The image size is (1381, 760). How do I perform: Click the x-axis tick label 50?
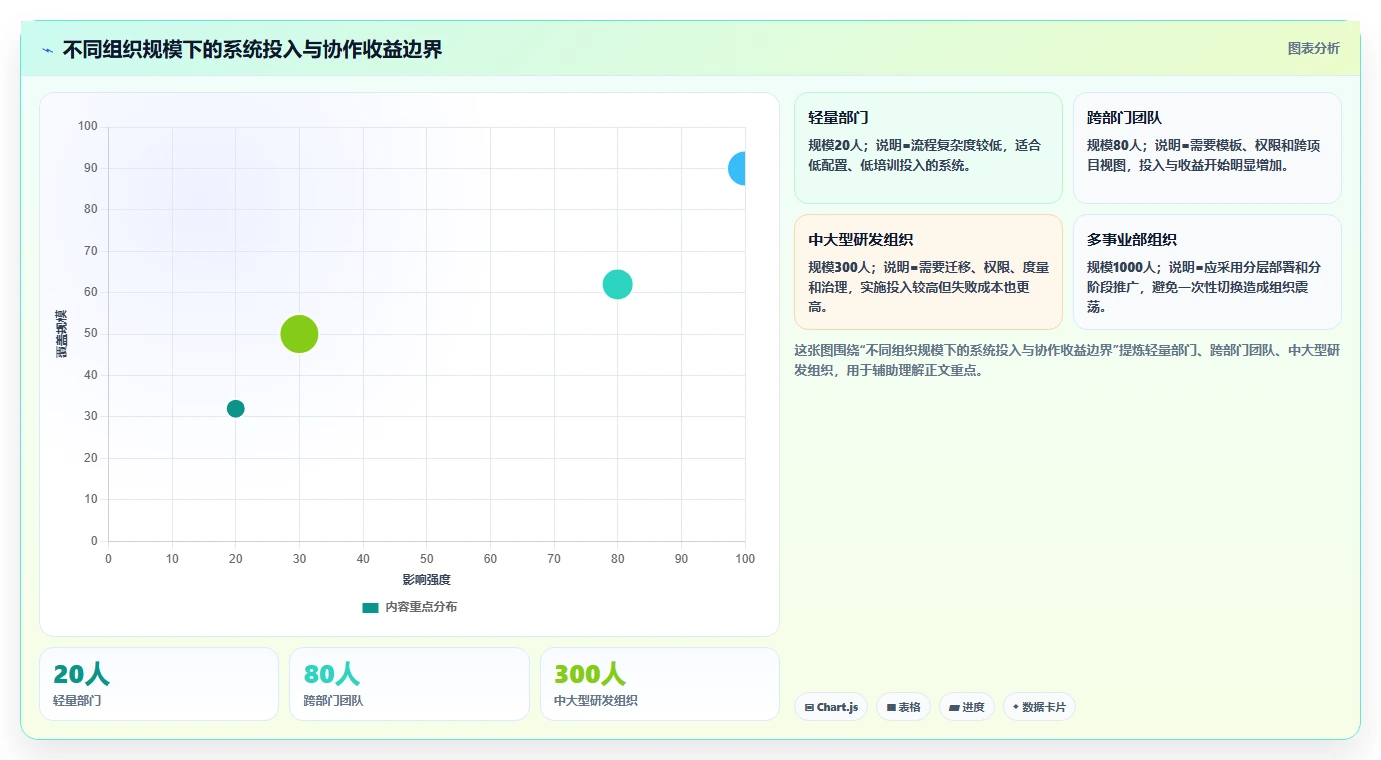(427, 558)
